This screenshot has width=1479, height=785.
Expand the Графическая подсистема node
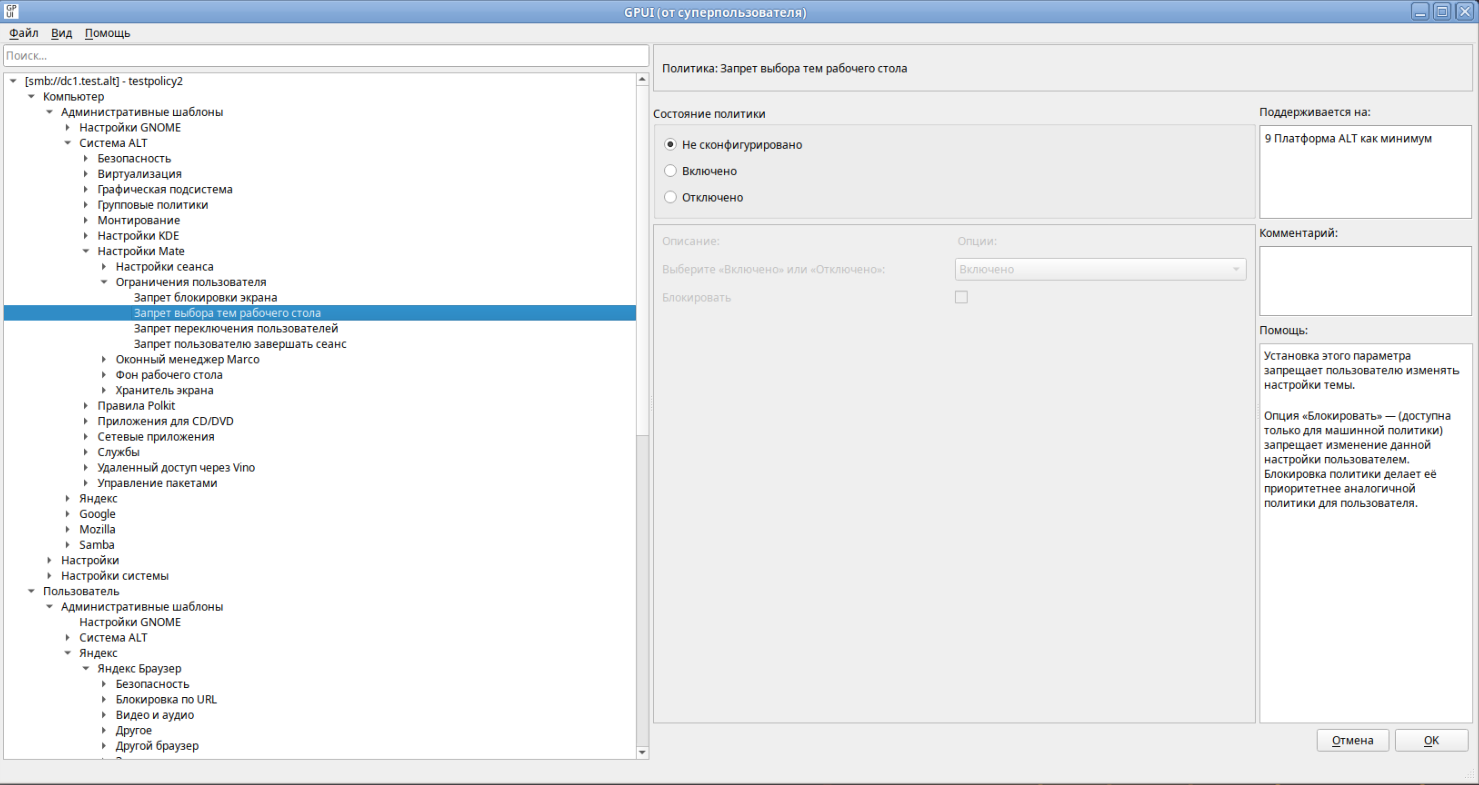[x=86, y=189]
